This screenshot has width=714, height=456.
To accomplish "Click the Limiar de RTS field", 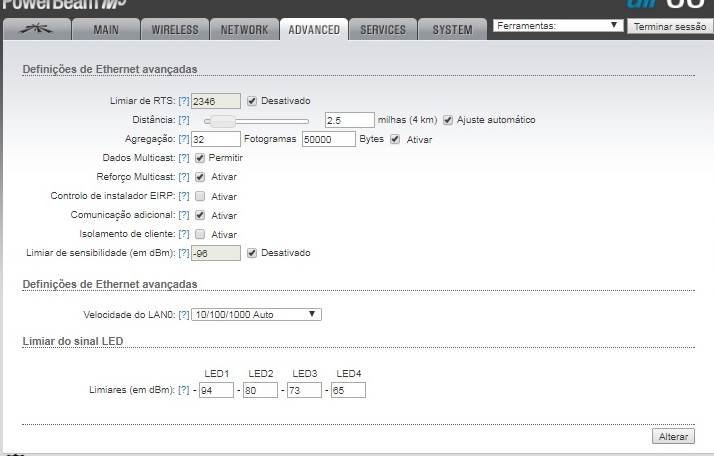I will coord(216,101).
